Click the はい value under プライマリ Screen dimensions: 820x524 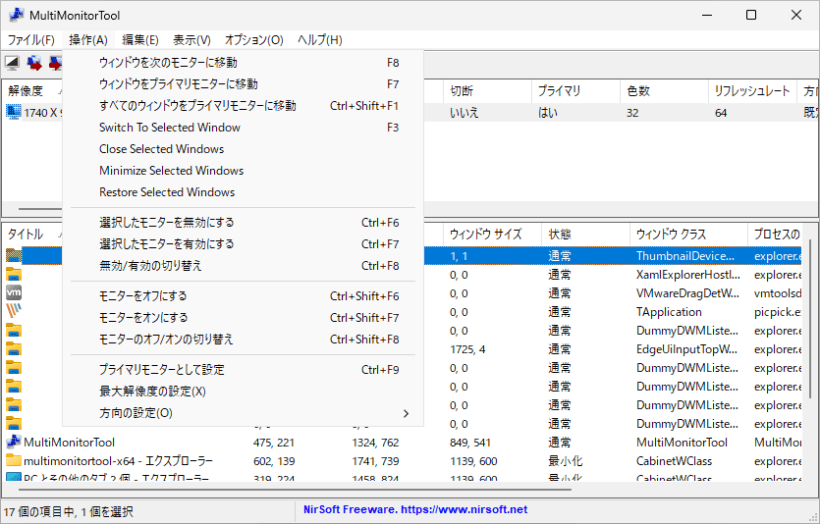[x=548, y=112]
